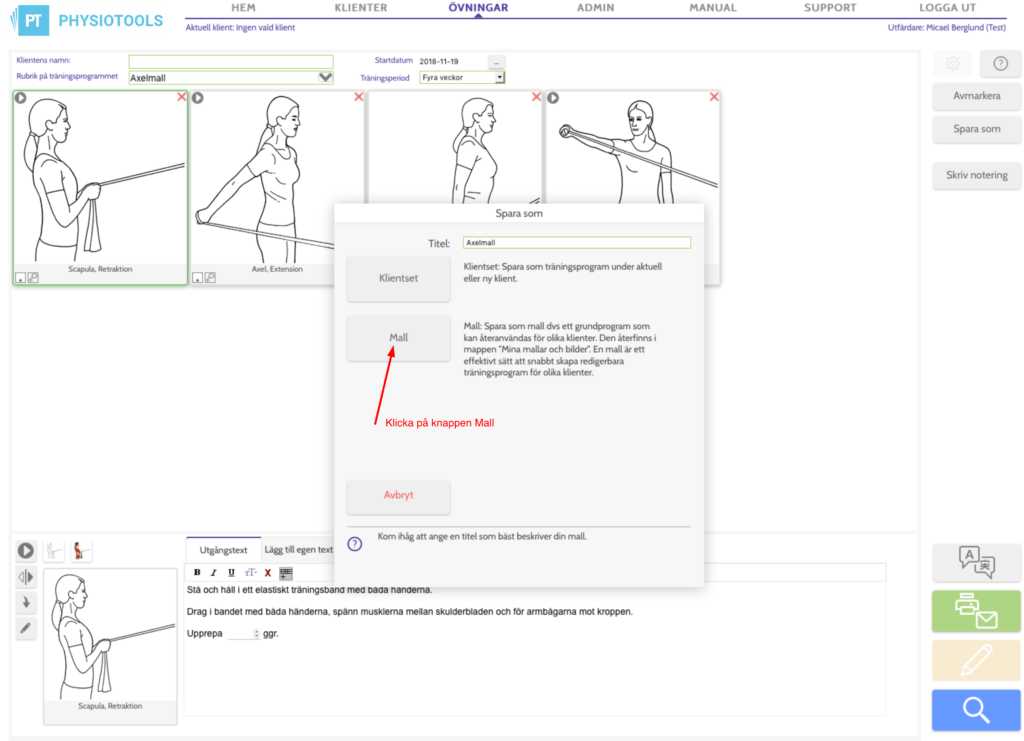
Task: Select the color photo image style icon
Action: (x=80, y=551)
